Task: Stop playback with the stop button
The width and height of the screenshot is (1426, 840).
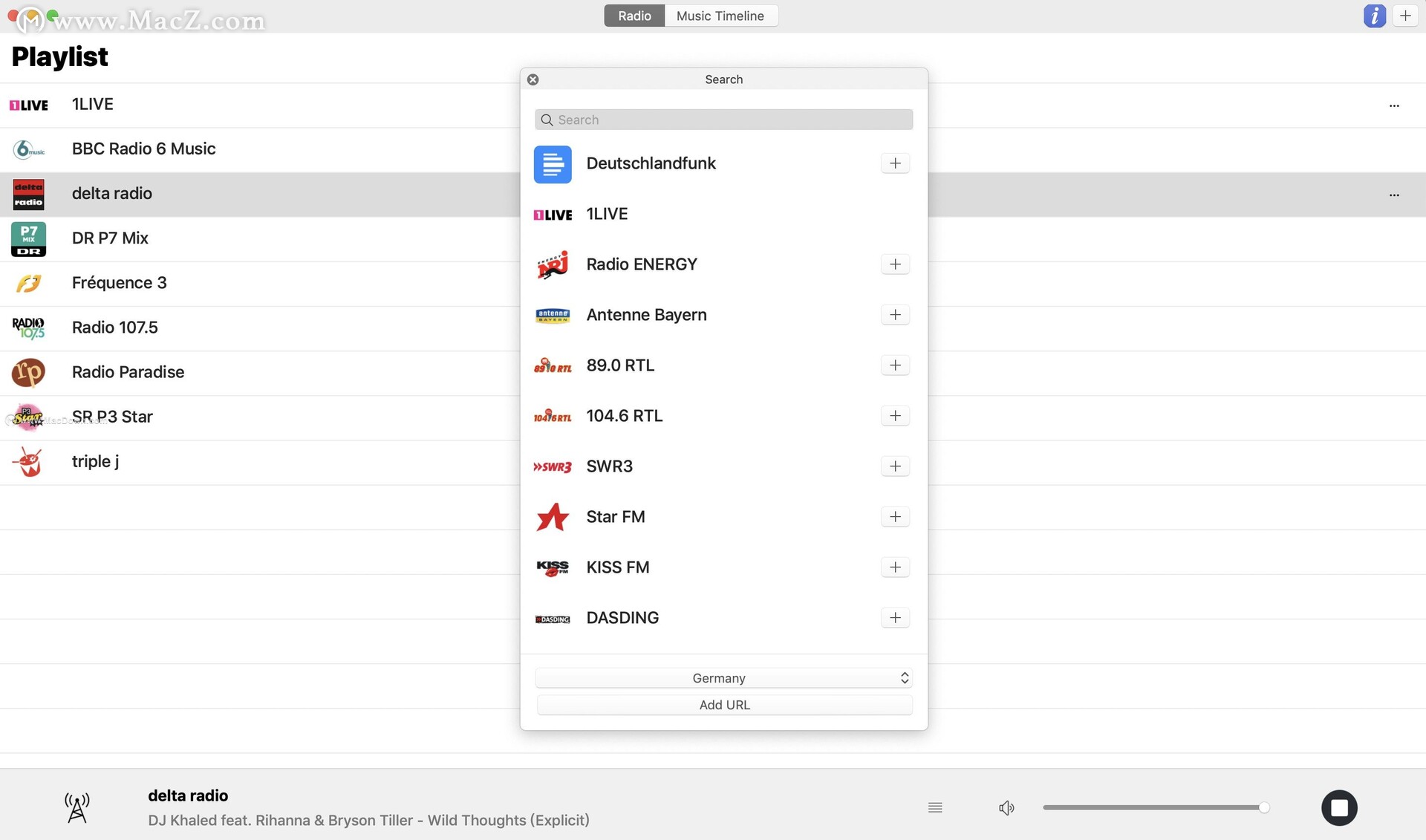Action: tap(1339, 807)
